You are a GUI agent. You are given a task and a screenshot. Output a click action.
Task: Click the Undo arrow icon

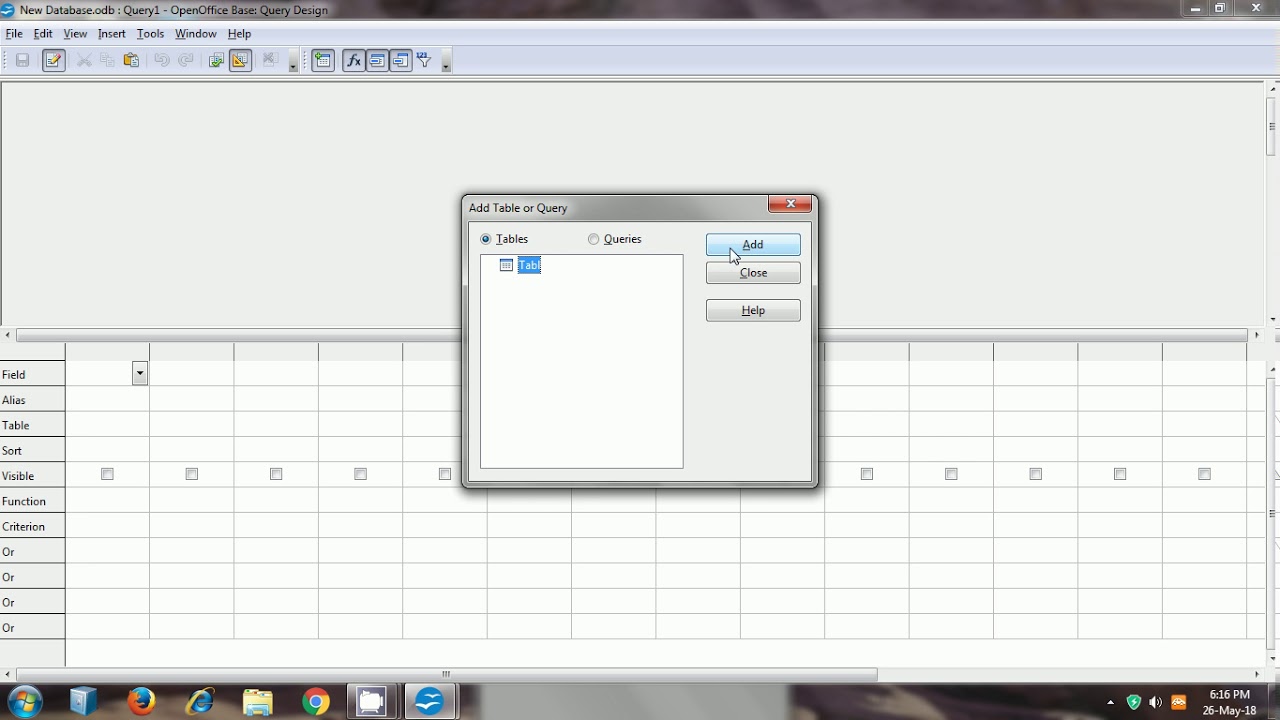point(162,61)
